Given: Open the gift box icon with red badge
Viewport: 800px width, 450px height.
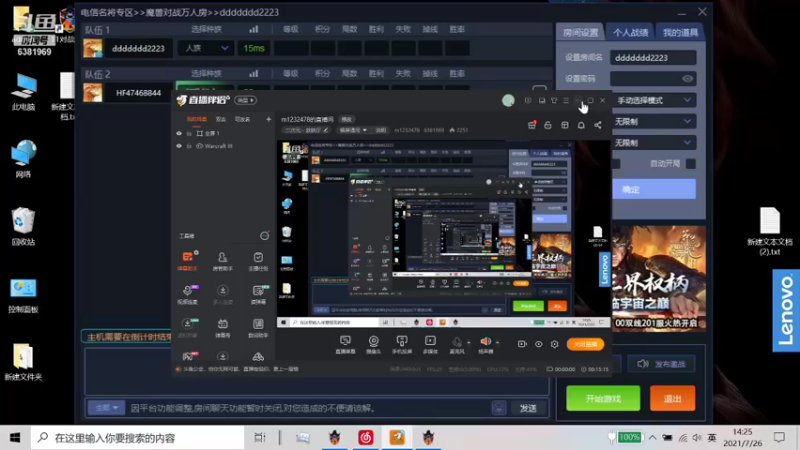Looking at the screenshot, I should [532, 125].
